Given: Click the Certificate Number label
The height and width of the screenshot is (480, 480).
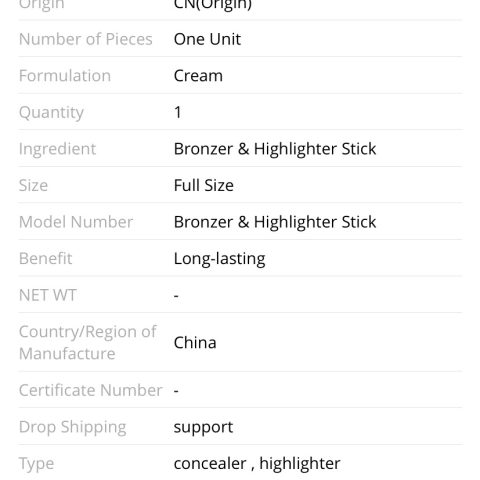Looking at the screenshot, I should tap(91, 390).
